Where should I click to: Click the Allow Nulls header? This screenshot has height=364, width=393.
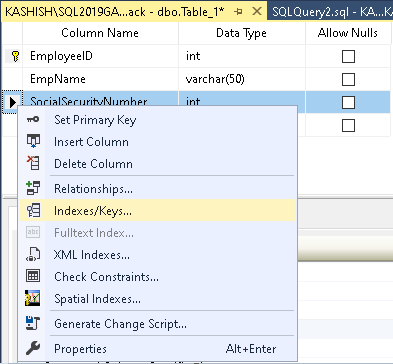[348, 33]
